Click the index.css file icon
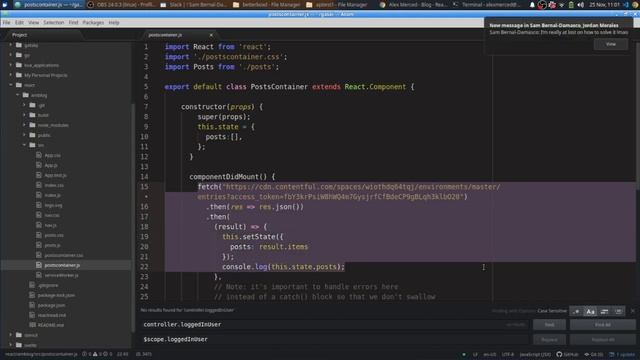 (x=39, y=185)
